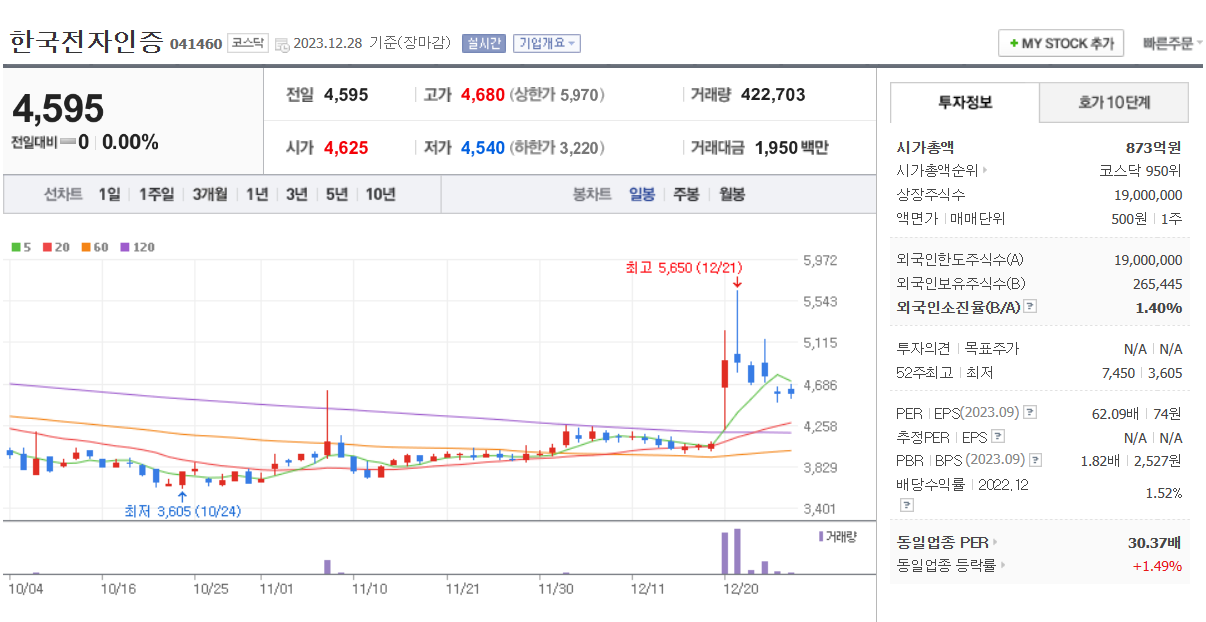This screenshot has width=1206, height=622.
Task: Click the purple 120-day moving average swatch
Action: pyautogui.click(x=125, y=247)
